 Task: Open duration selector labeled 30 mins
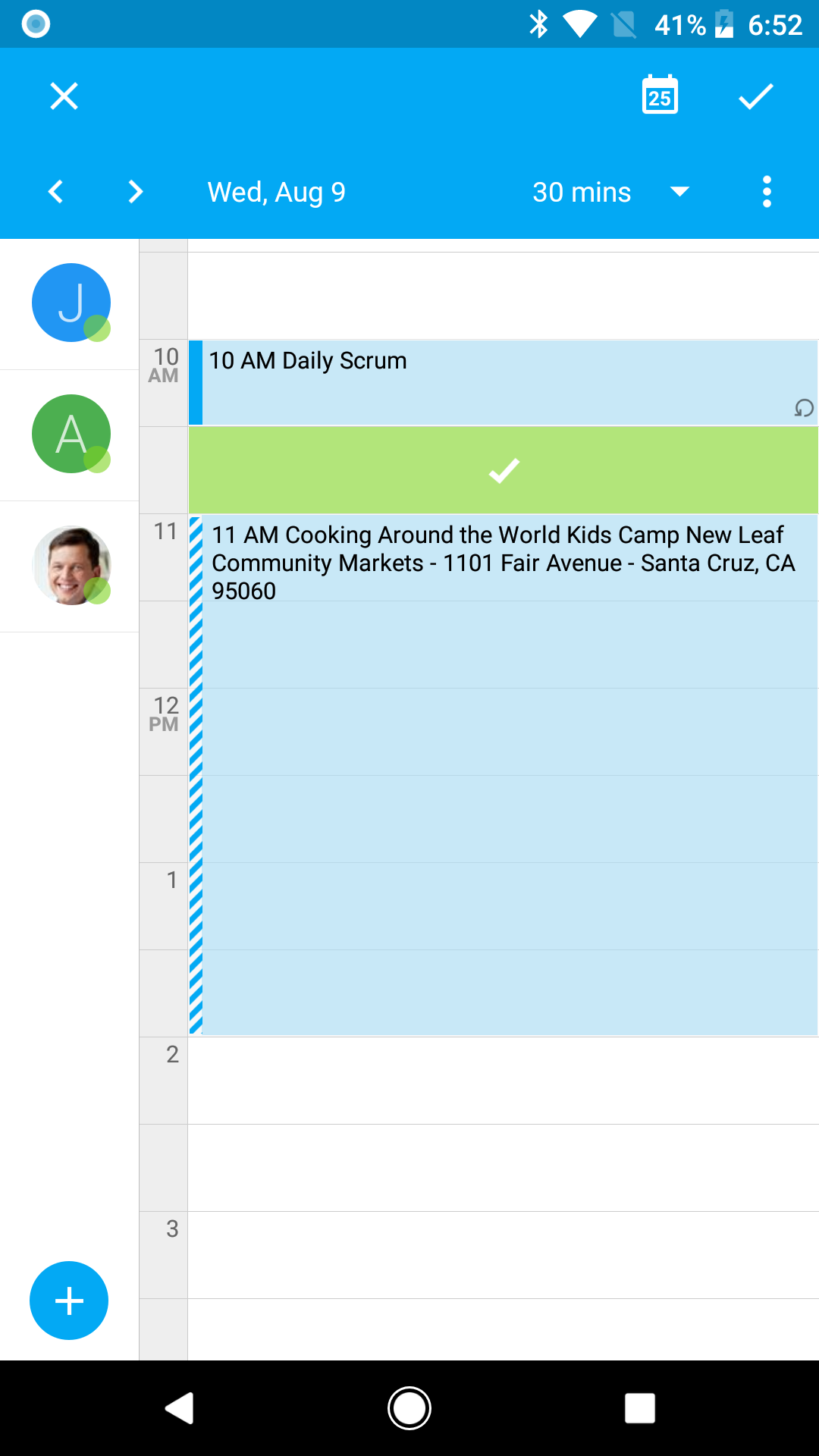tap(582, 193)
